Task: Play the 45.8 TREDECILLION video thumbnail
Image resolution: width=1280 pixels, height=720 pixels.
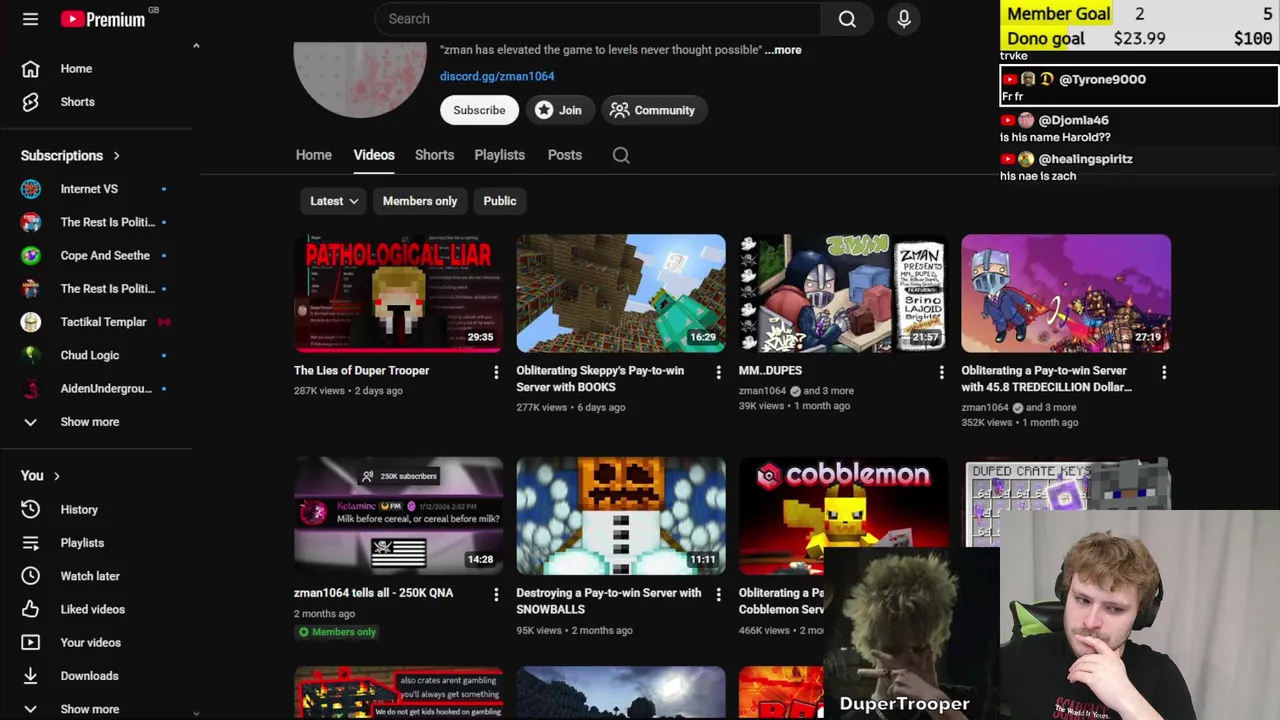Action: 1066,293
